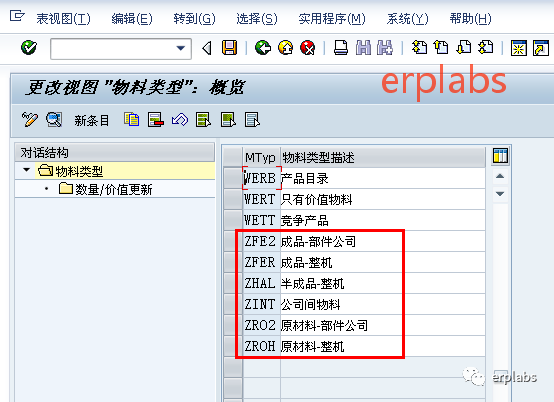The height and width of the screenshot is (402, 554).
Task: Save with the floppy disk icon
Action: point(229,48)
